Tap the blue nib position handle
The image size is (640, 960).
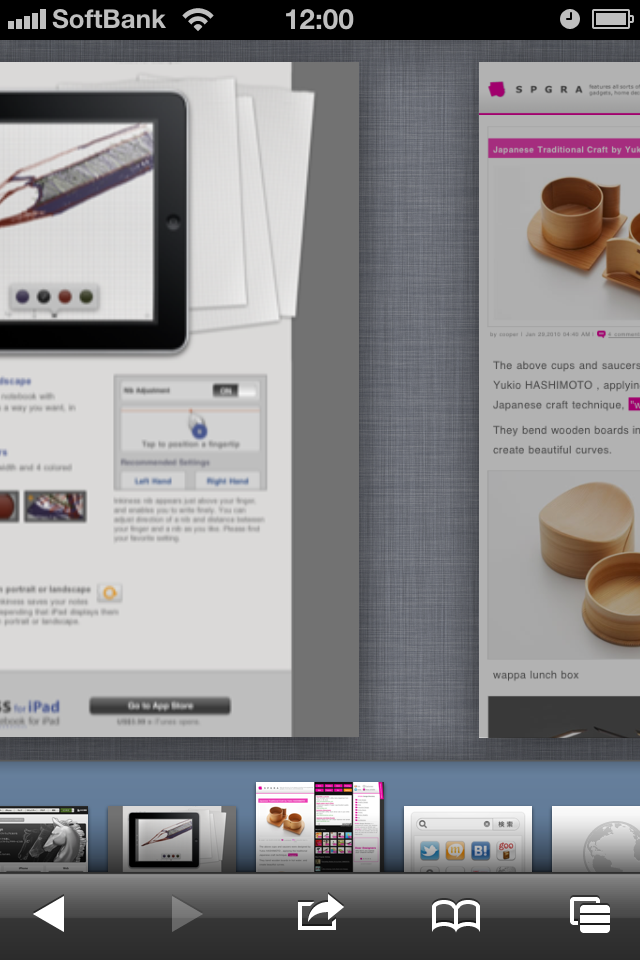click(x=198, y=430)
